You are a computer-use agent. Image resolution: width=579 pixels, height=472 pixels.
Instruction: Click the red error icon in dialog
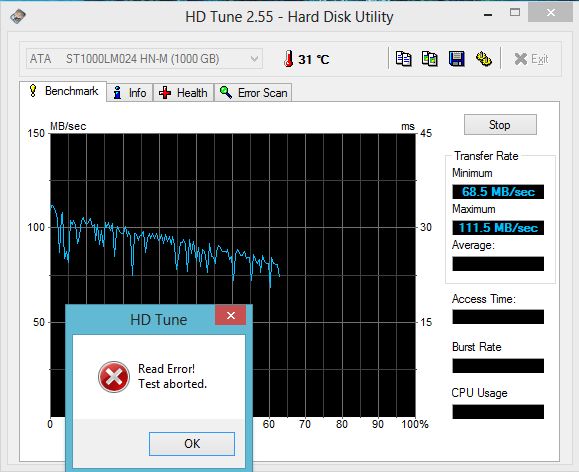point(114,377)
